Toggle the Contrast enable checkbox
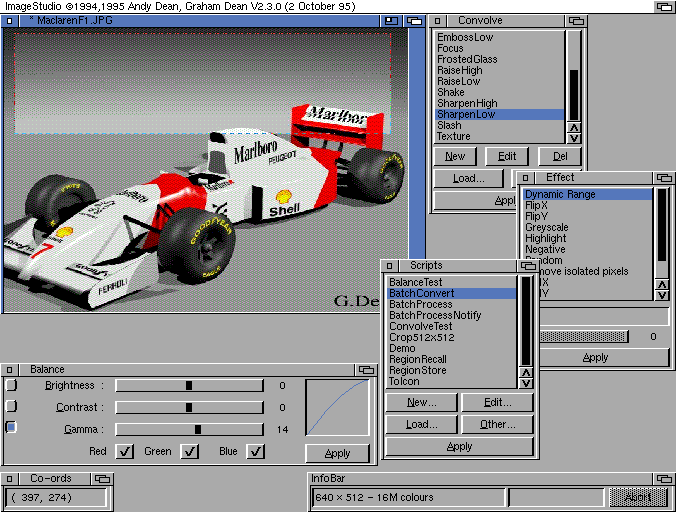This screenshot has width=676, height=512. (x=11, y=406)
